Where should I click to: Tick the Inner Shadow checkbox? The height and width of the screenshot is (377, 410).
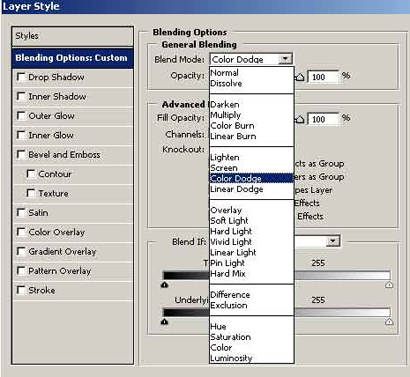click(21, 96)
